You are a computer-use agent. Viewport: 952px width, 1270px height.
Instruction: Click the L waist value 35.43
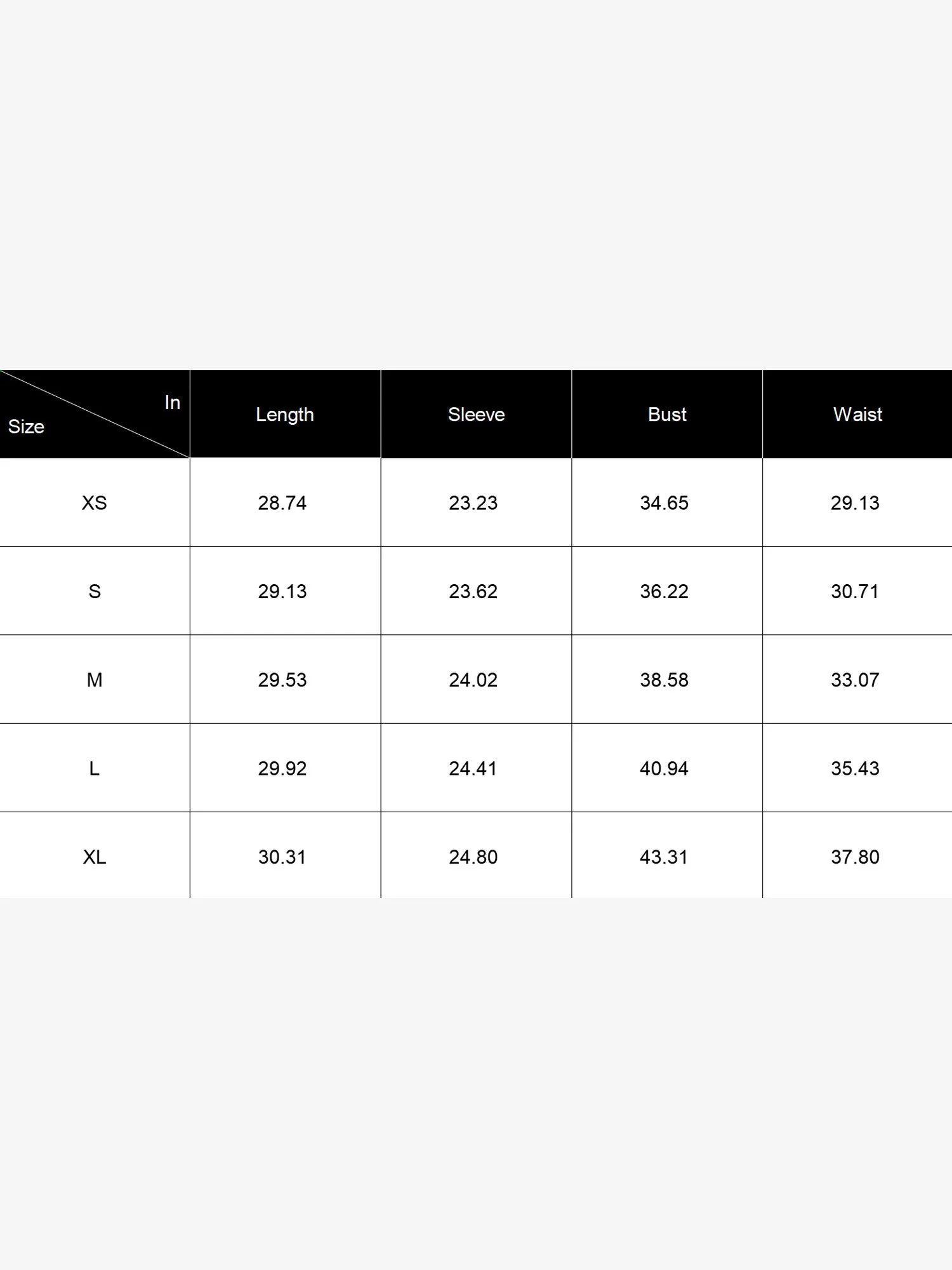click(x=855, y=768)
